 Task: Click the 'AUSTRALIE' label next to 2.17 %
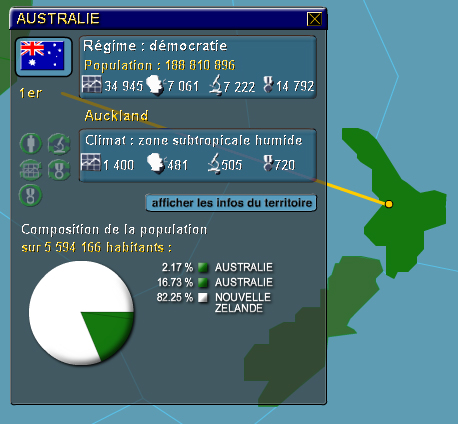click(244, 267)
